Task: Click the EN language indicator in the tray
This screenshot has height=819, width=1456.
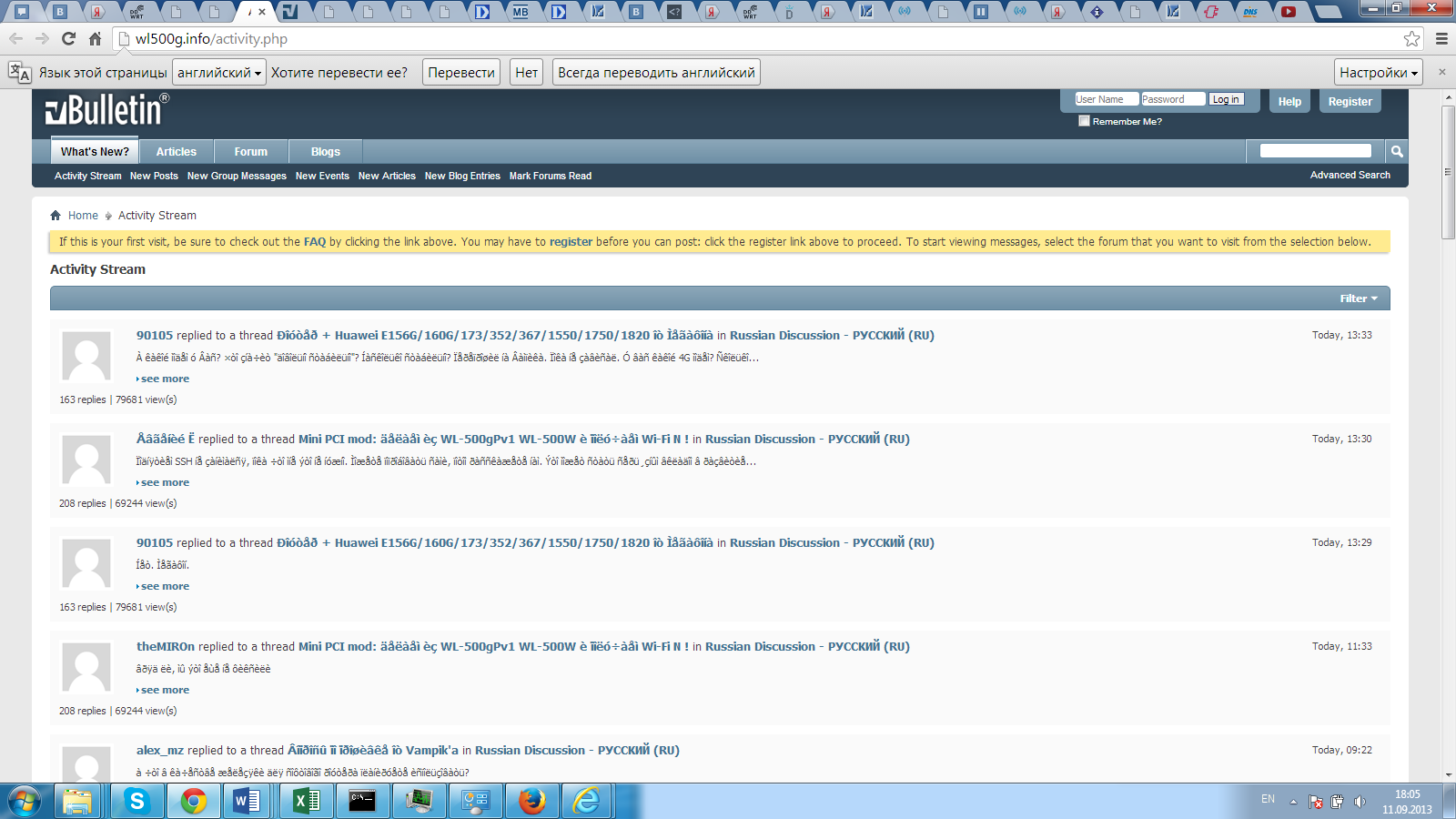Action: tap(1268, 799)
